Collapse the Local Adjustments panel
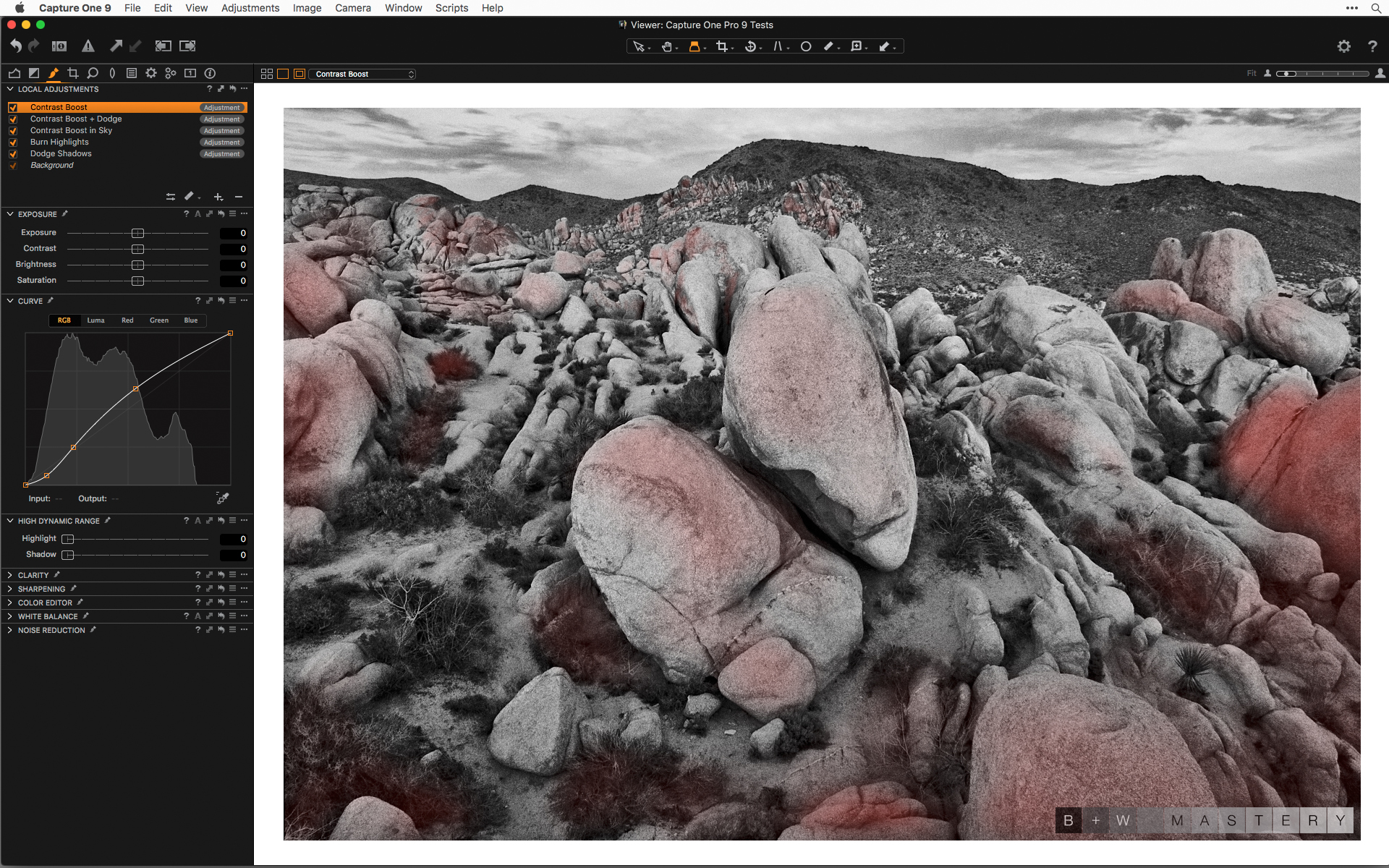The height and width of the screenshot is (868, 1389). coord(10,89)
